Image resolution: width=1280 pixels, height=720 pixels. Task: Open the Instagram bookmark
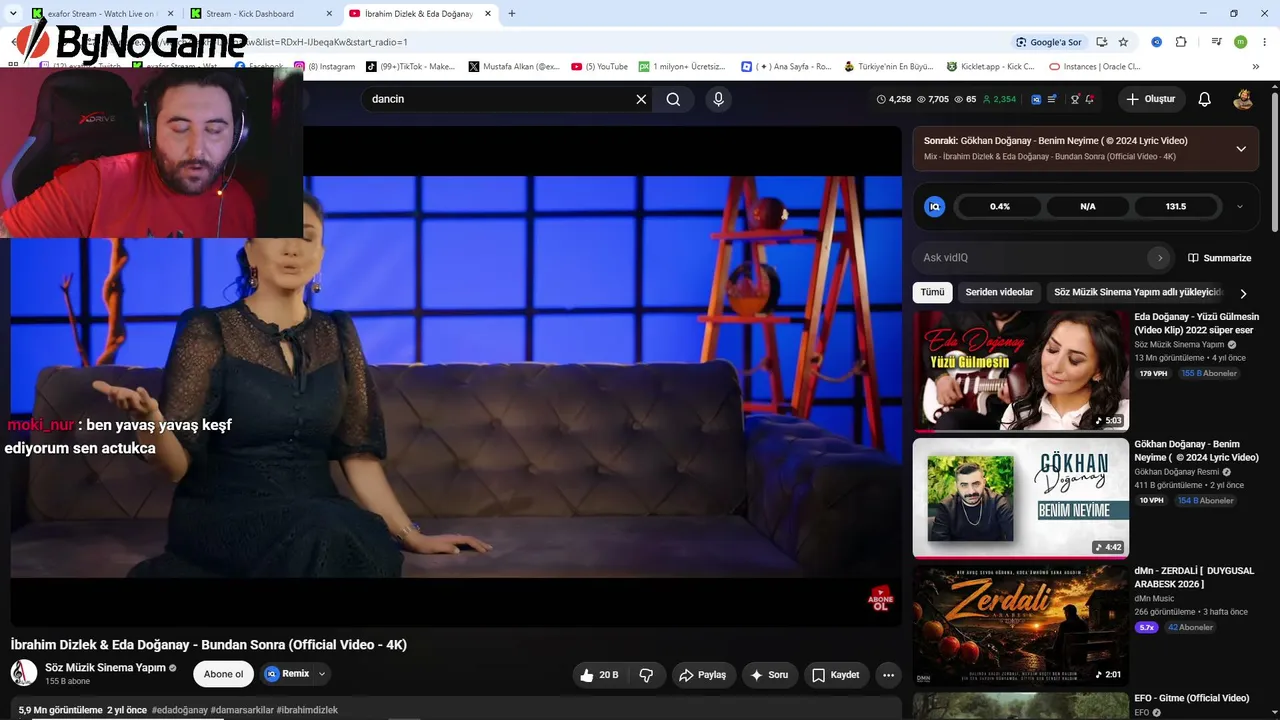click(324, 67)
